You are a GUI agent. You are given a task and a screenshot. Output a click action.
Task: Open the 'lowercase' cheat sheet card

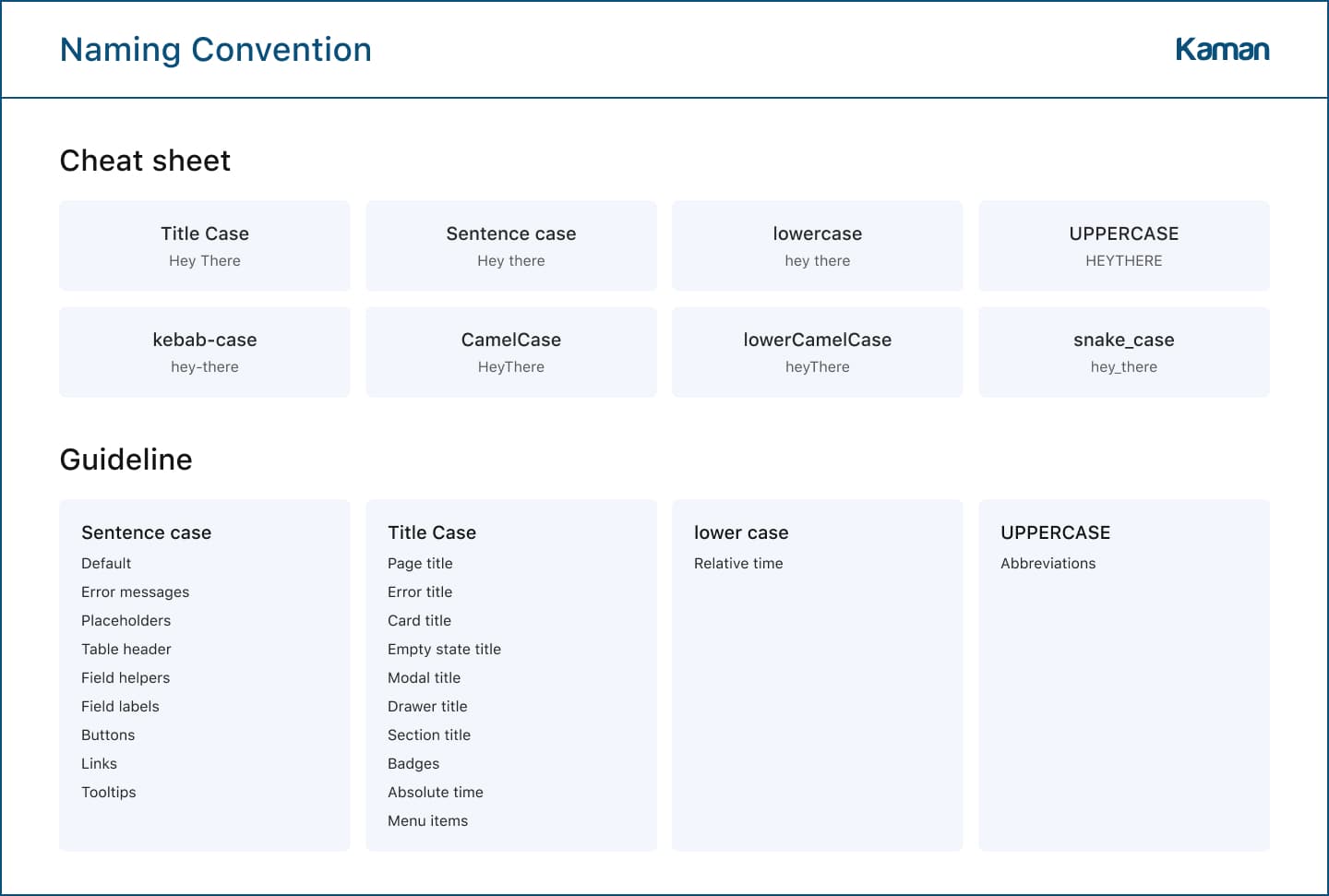pos(818,245)
